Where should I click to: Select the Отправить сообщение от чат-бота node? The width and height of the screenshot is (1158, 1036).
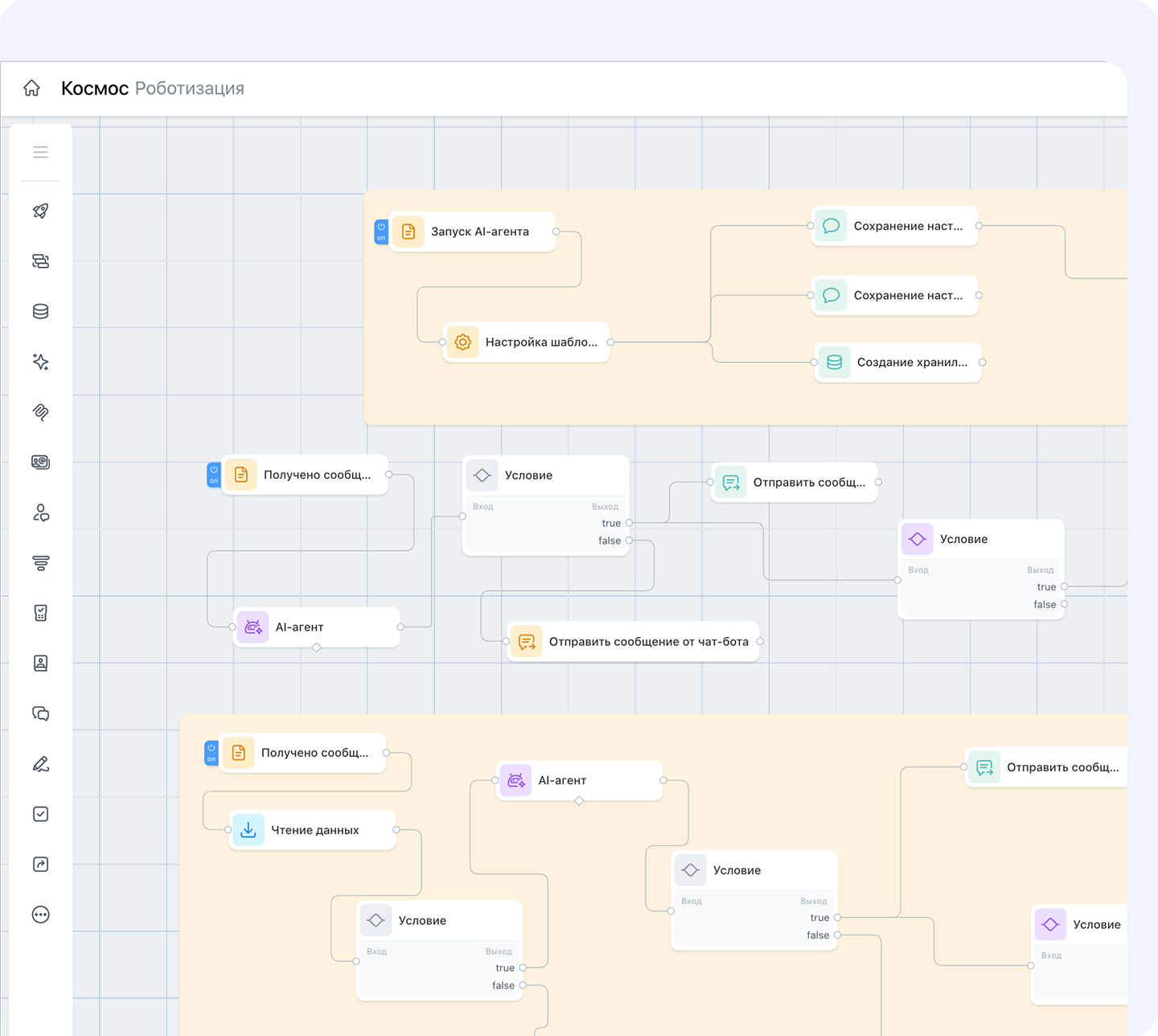pyautogui.click(x=633, y=642)
